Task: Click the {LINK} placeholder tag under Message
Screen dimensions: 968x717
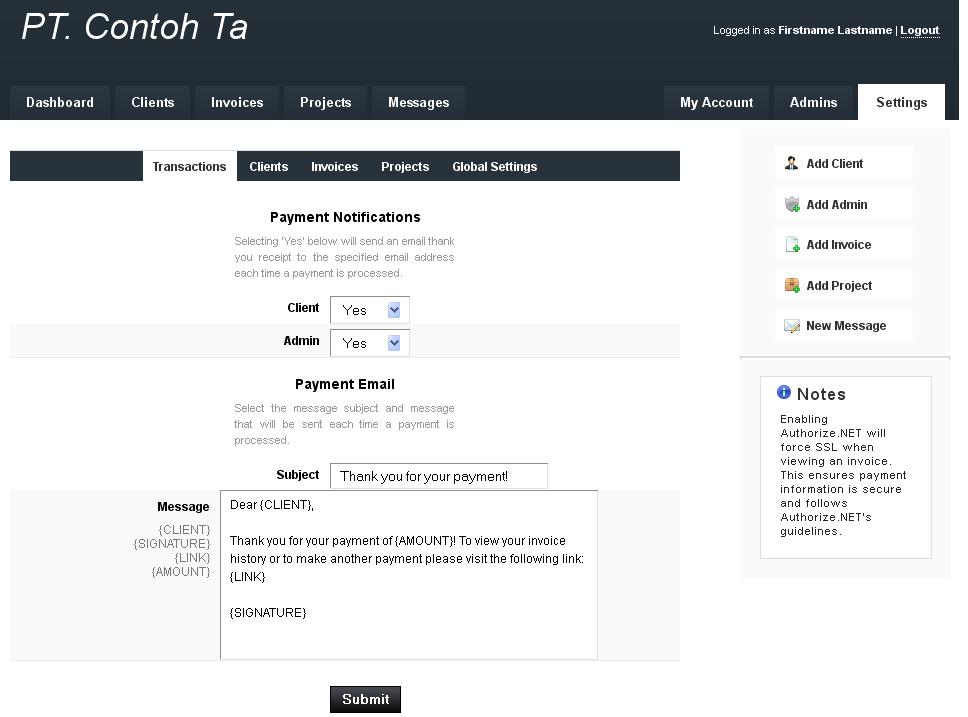Action: (192, 558)
